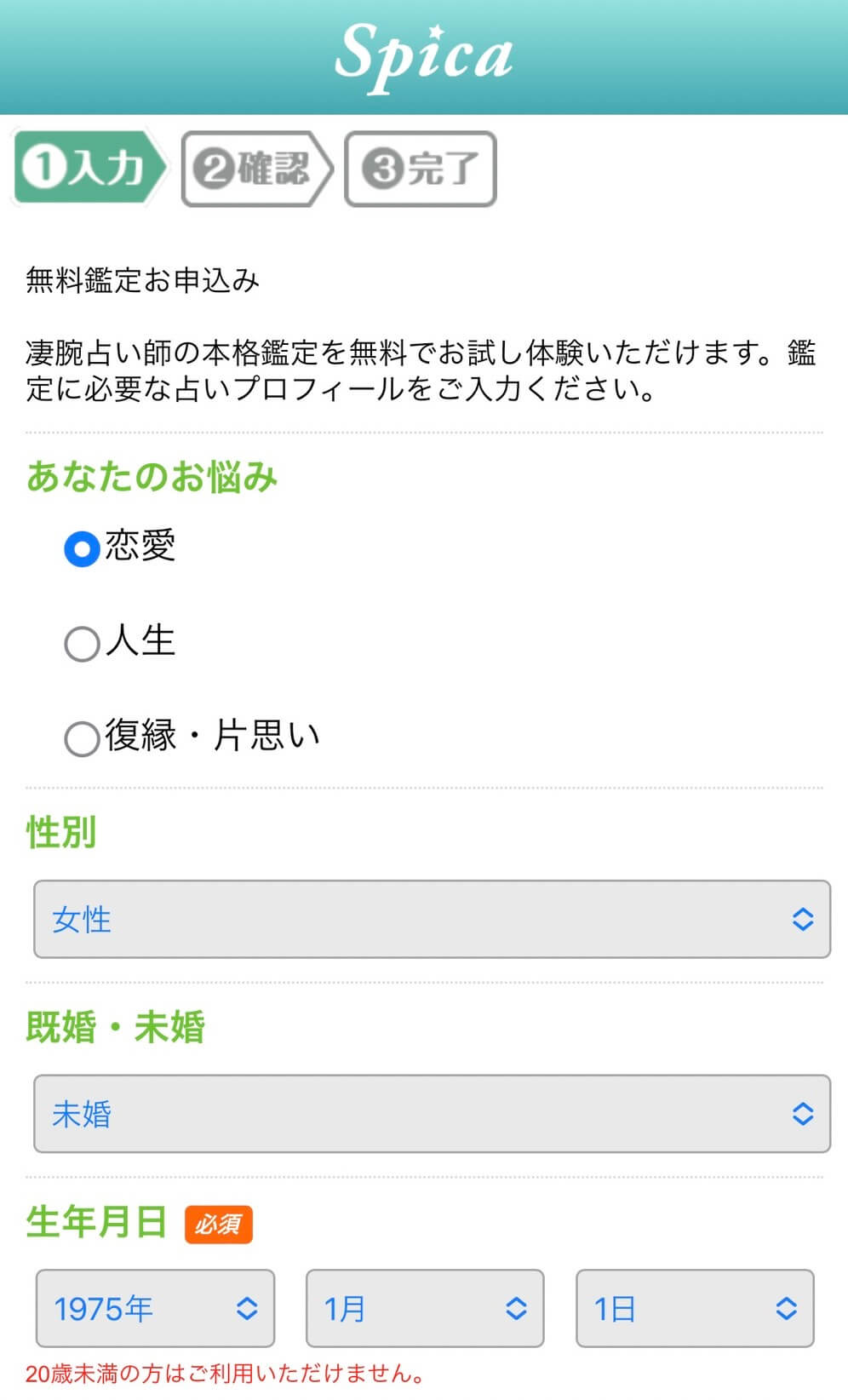Click the stepper arrows on month select
Image resolution: width=848 pixels, height=1400 pixels.
(x=516, y=1309)
